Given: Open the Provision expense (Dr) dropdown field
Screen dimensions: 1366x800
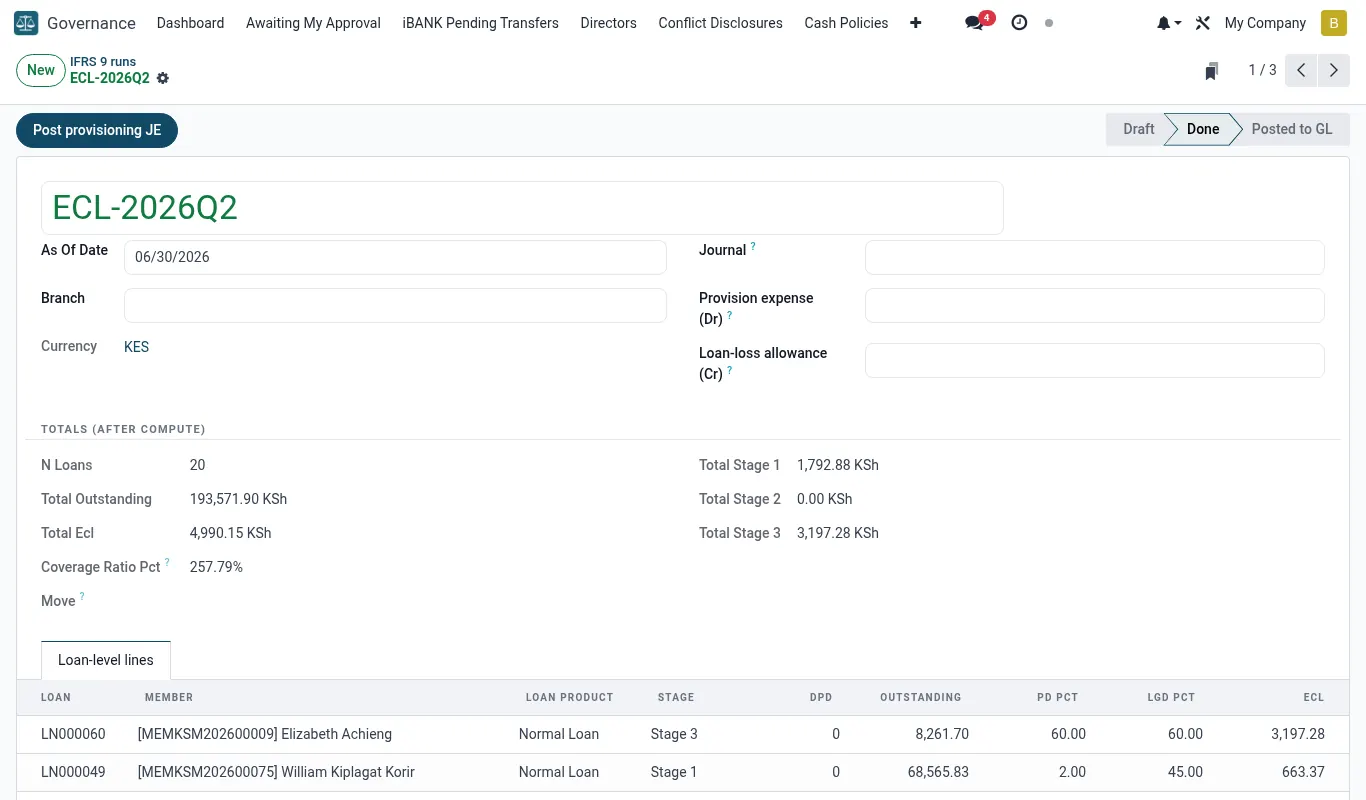Looking at the screenshot, I should [x=1094, y=305].
